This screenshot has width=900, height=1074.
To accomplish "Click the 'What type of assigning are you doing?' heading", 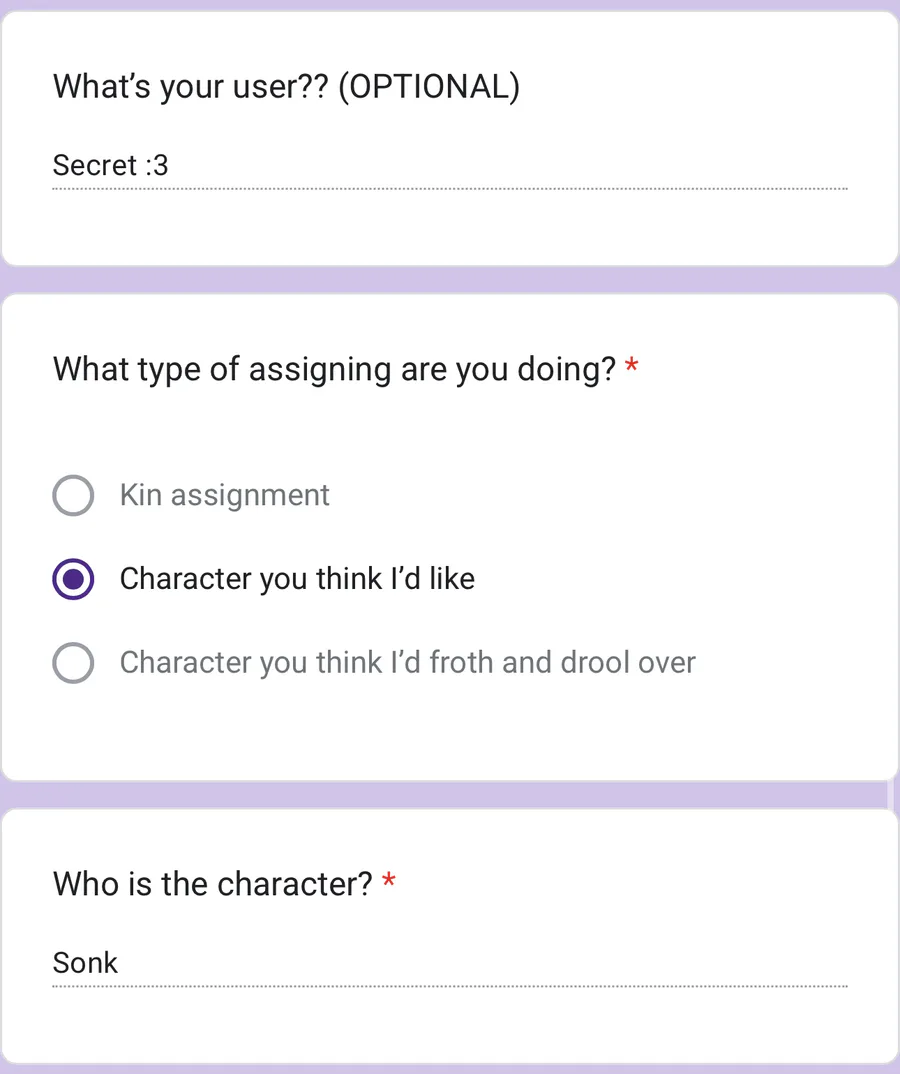I will [x=334, y=370].
